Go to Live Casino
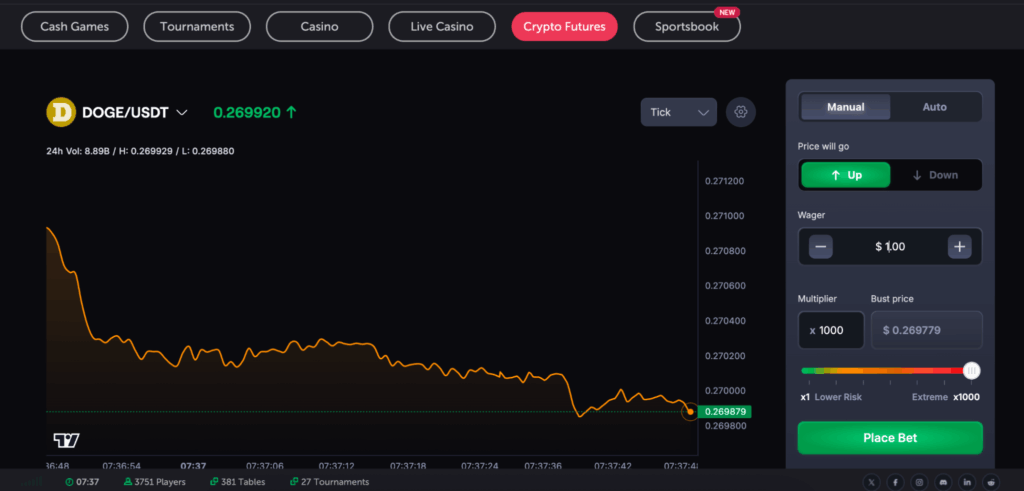 pyautogui.click(x=442, y=27)
